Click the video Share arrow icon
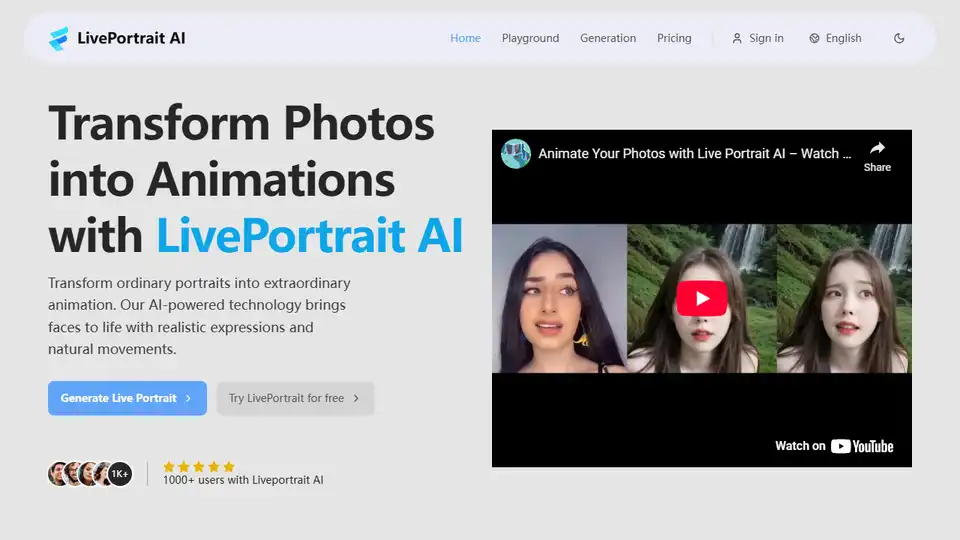The height and width of the screenshot is (540, 960). coord(877,148)
